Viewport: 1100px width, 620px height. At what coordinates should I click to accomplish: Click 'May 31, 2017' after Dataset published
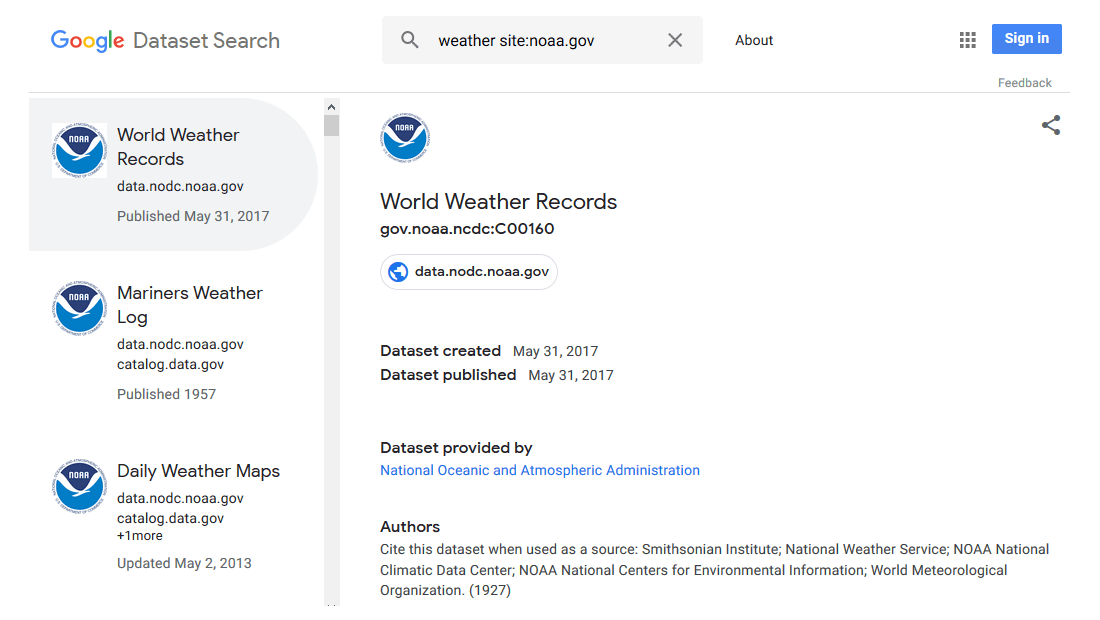click(x=571, y=375)
